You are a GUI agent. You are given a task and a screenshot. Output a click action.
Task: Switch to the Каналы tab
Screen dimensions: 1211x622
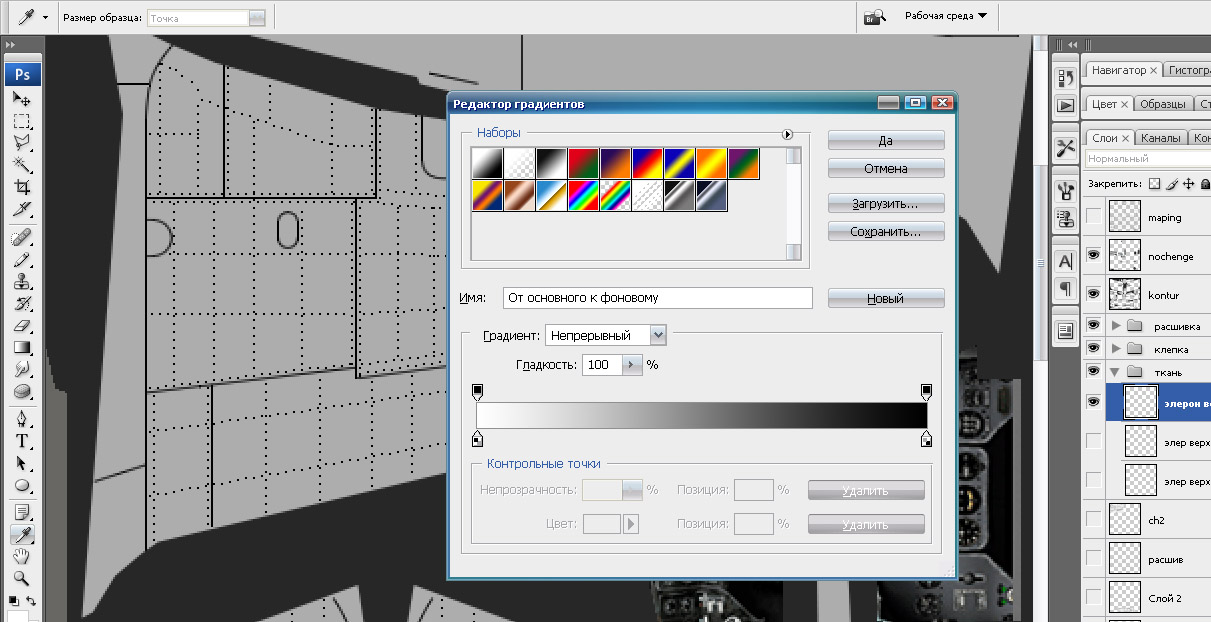tap(1160, 138)
